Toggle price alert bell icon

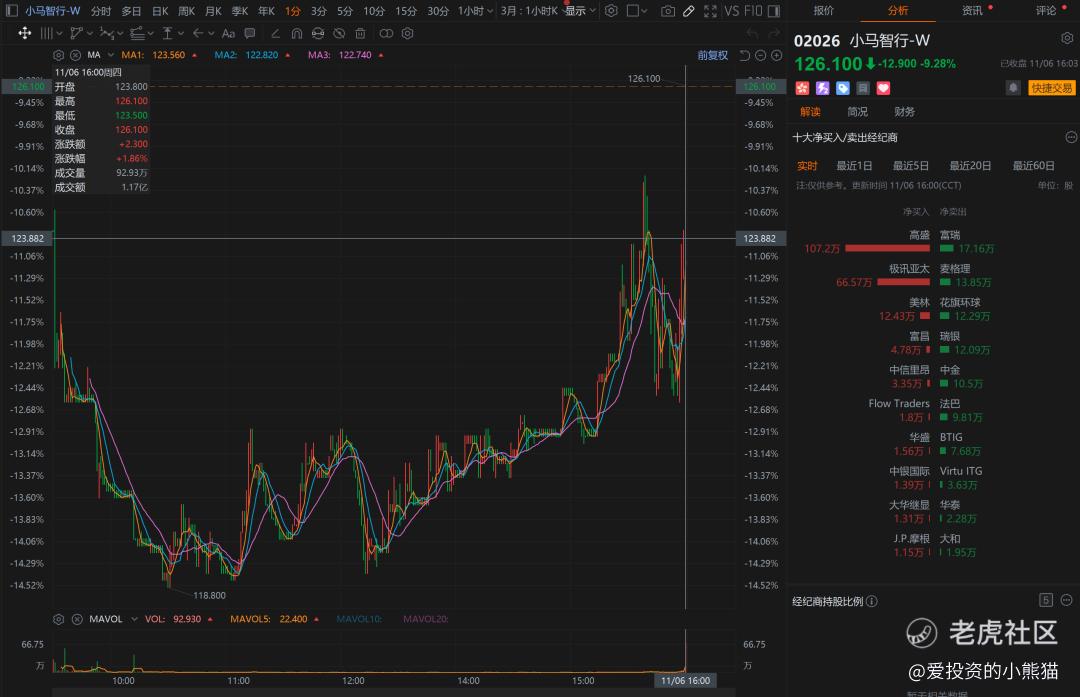[1013, 87]
